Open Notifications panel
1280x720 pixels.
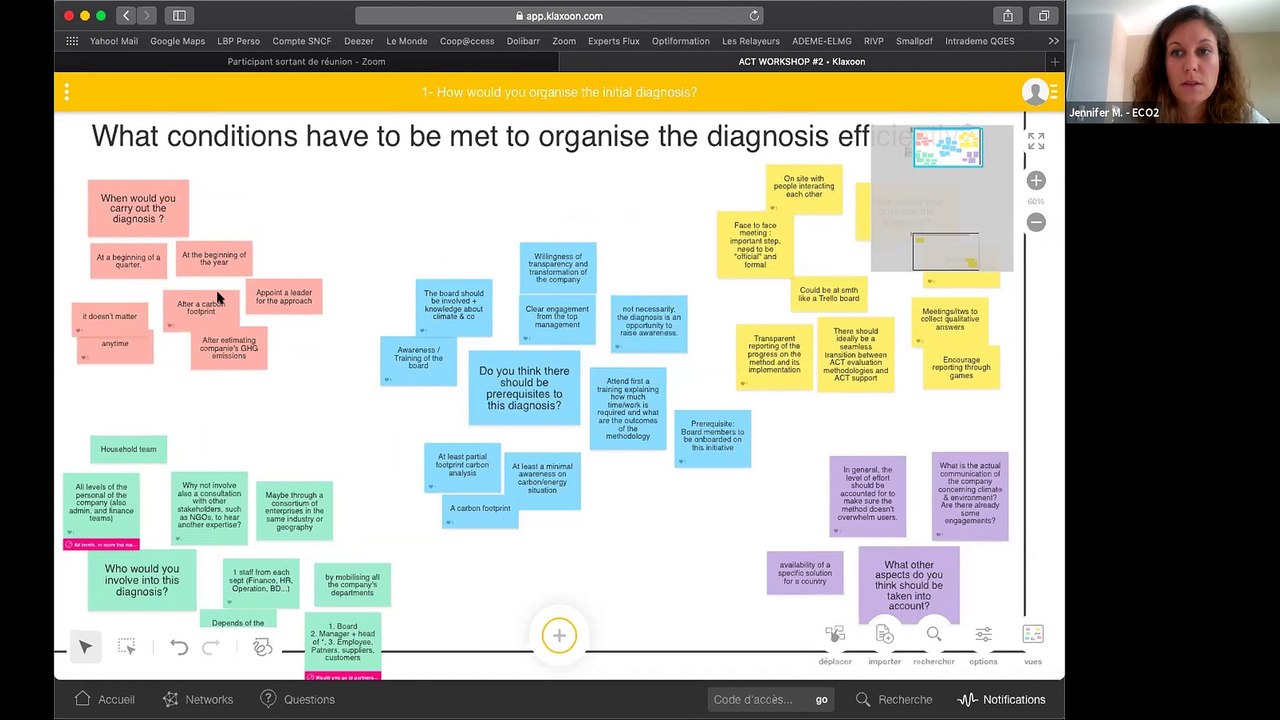[1002, 700]
